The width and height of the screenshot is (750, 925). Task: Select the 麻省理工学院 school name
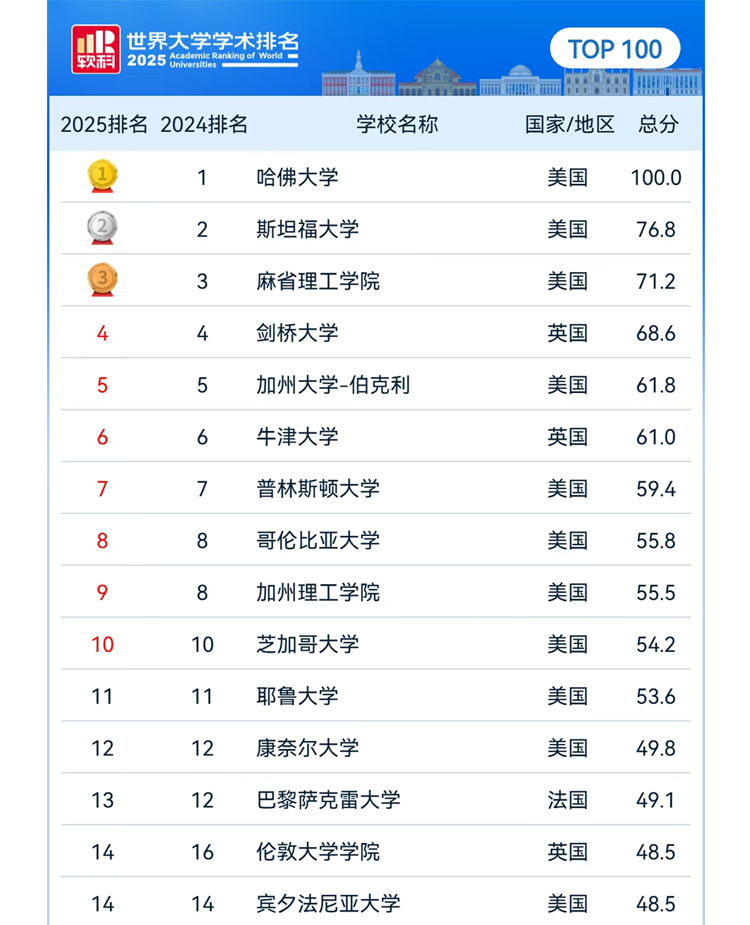318,282
